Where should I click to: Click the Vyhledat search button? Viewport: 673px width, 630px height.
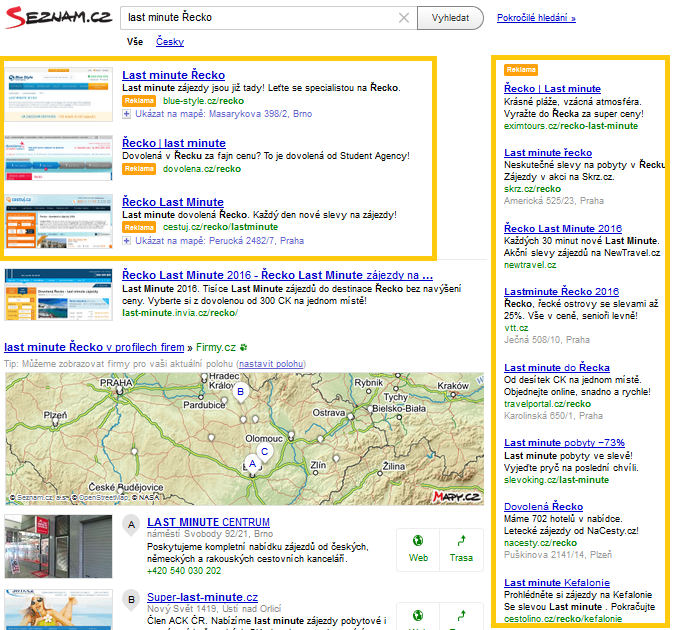450,18
